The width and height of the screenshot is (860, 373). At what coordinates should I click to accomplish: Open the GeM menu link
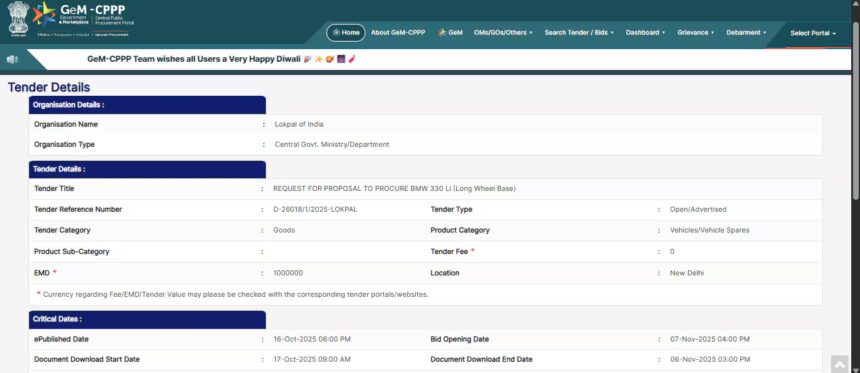450,33
